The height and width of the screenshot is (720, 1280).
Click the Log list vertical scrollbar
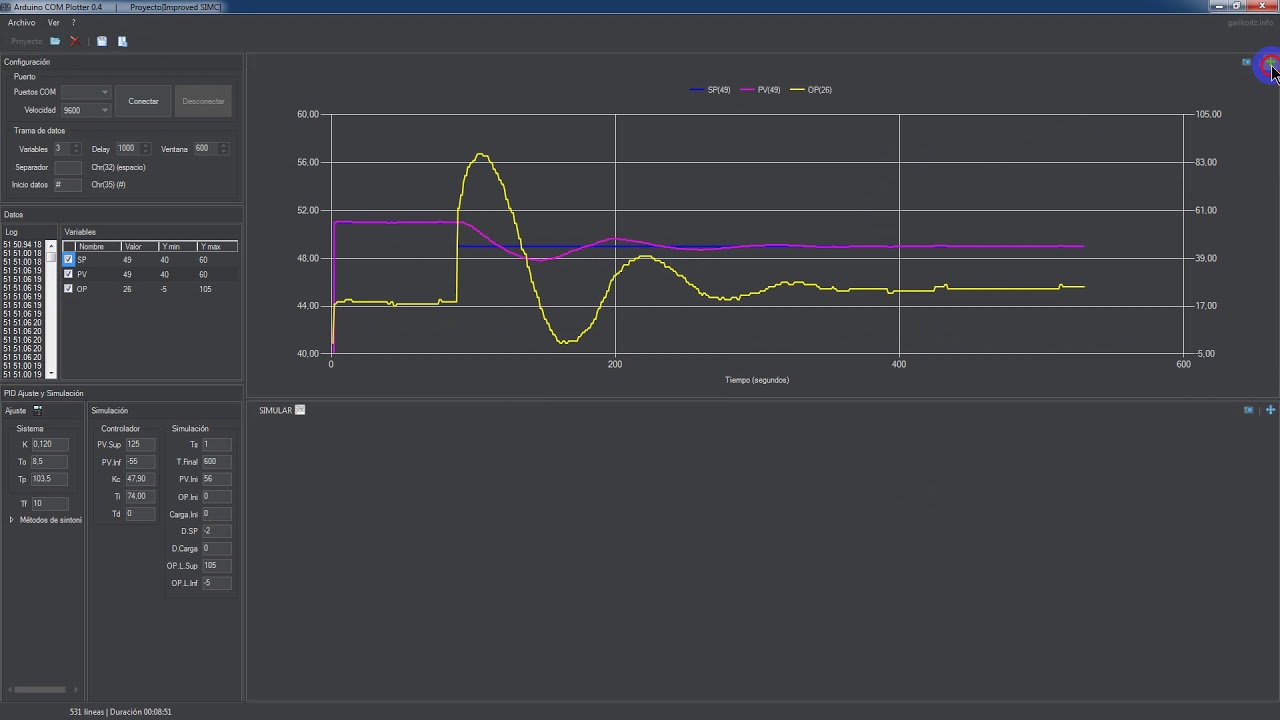pyautogui.click(x=52, y=309)
